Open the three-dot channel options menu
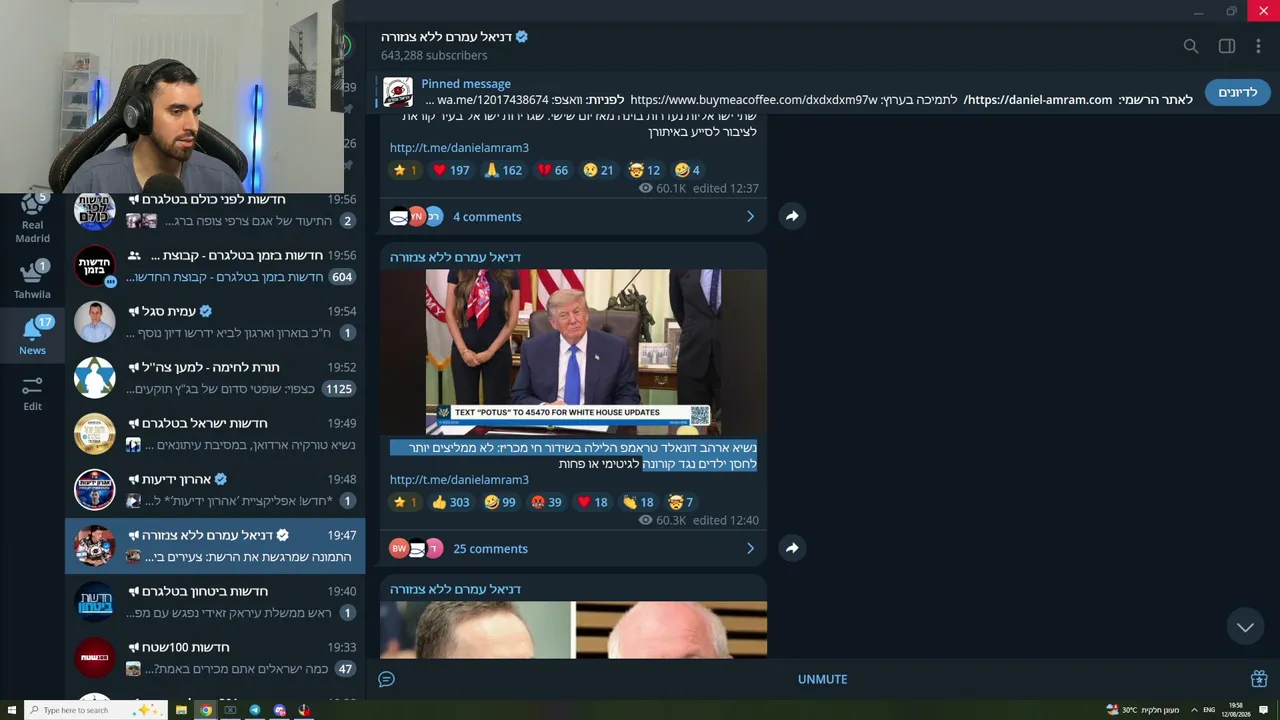 [1258, 46]
